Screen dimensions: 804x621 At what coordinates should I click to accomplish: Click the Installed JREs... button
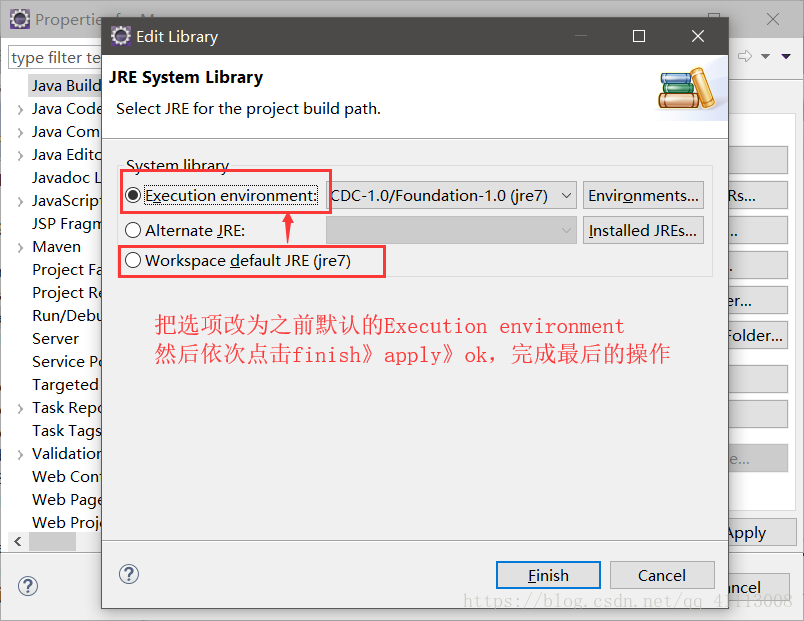click(x=643, y=230)
